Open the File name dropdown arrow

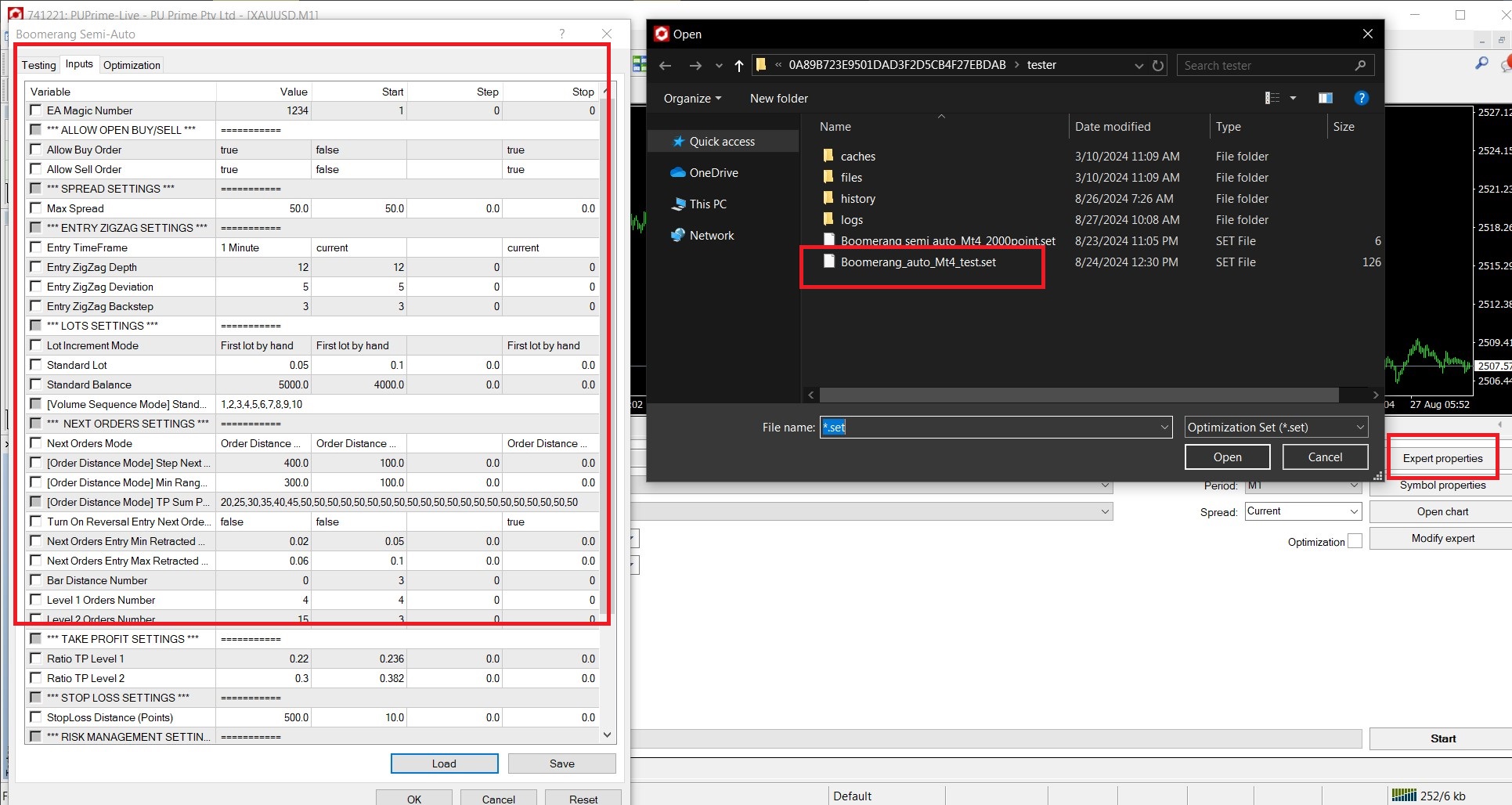pyautogui.click(x=1164, y=428)
